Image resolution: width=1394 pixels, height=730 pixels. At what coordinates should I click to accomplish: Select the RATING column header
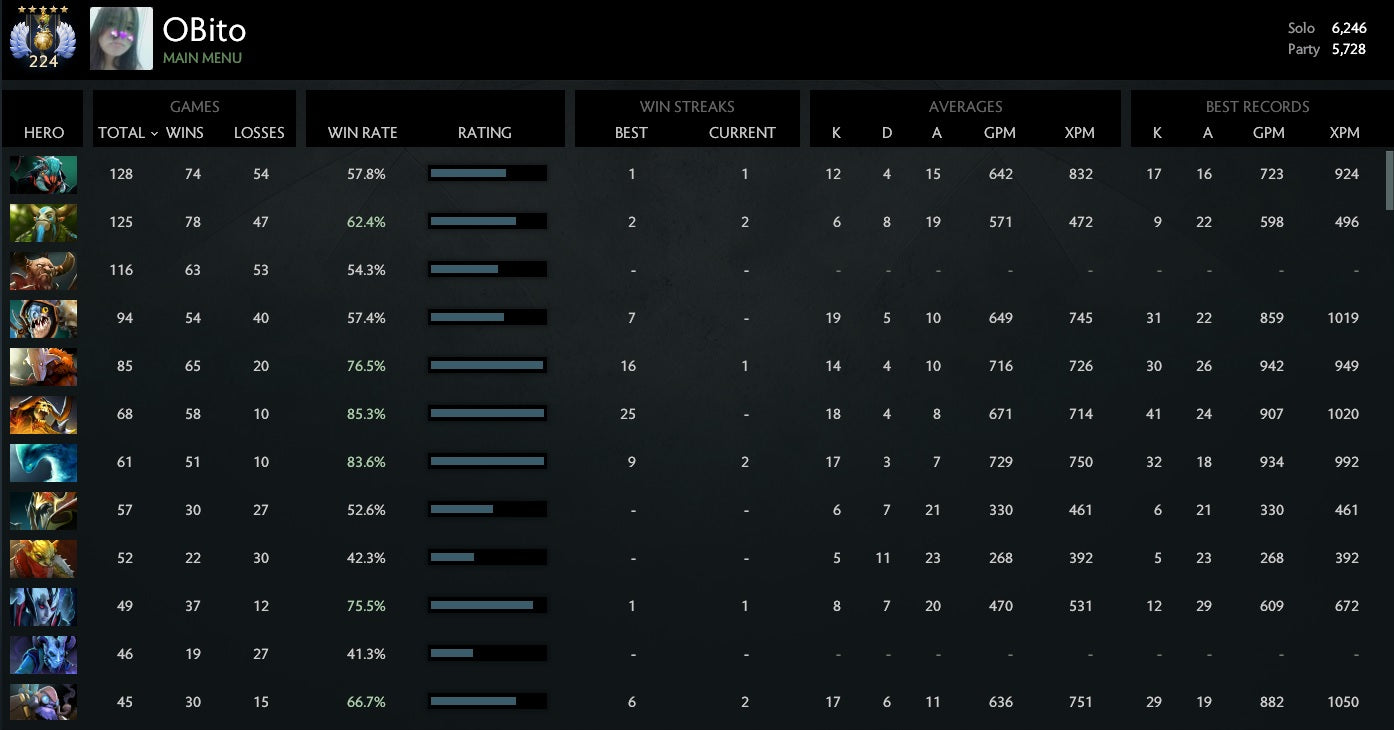[x=484, y=133]
